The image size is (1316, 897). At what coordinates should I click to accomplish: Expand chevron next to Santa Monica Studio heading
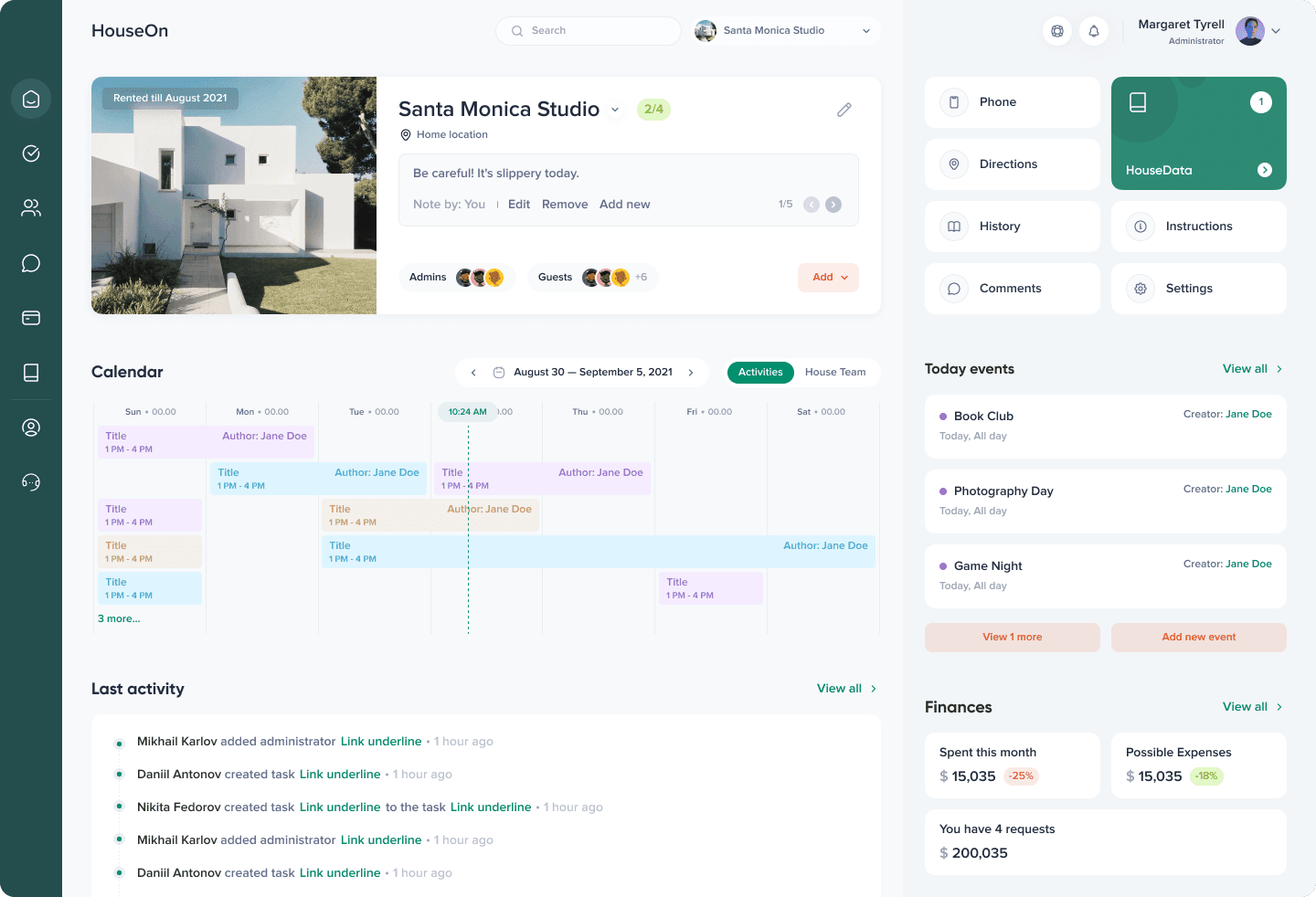click(x=615, y=110)
